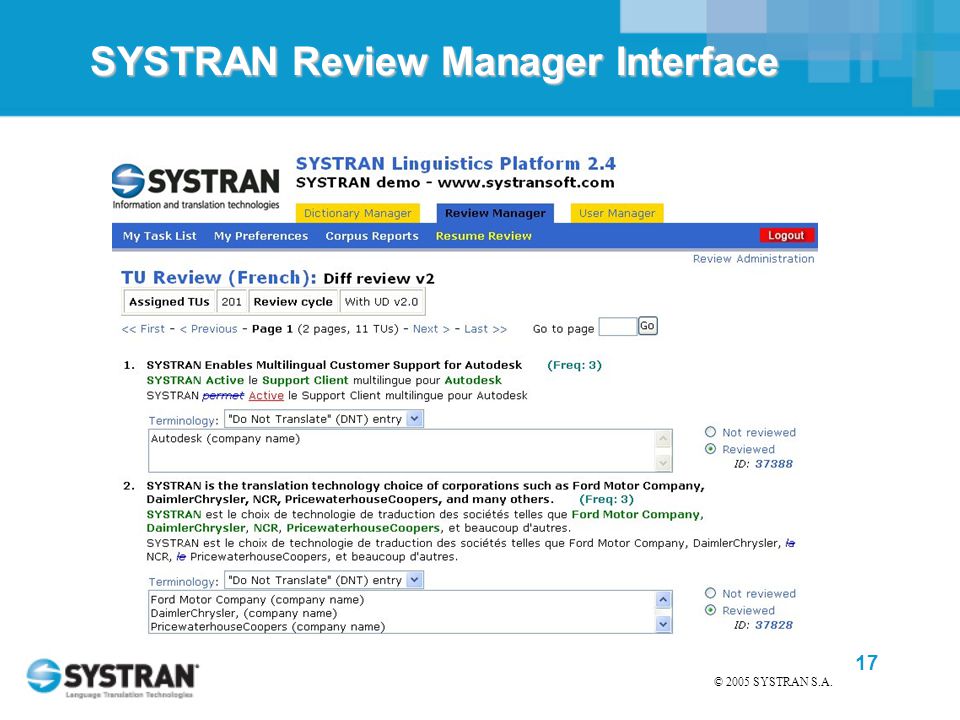Viewport: 960px width, 720px height.
Task: Click the SYSTRAN logo in the platform header
Action: click(x=195, y=187)
